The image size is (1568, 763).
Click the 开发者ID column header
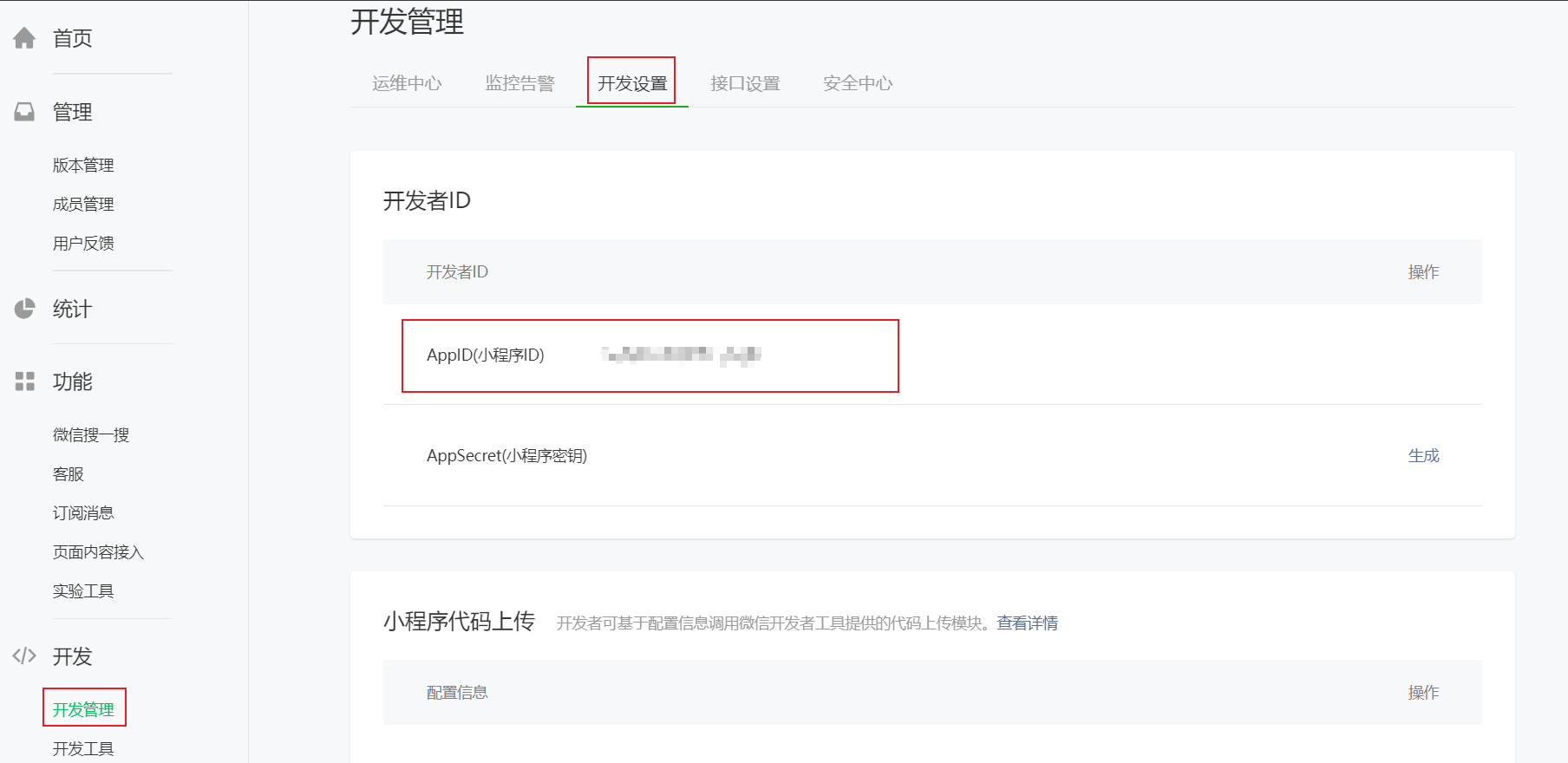tap(457, 271)
